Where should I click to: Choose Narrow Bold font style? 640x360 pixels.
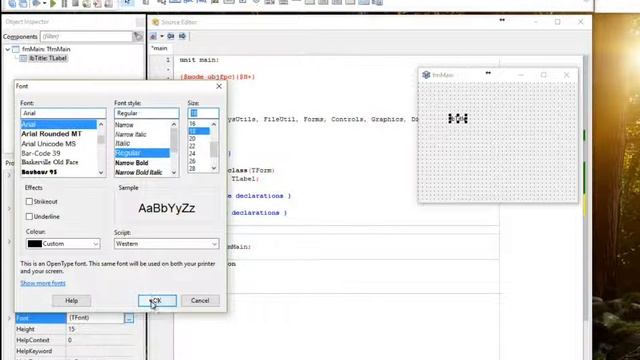[x=131, y=163]
